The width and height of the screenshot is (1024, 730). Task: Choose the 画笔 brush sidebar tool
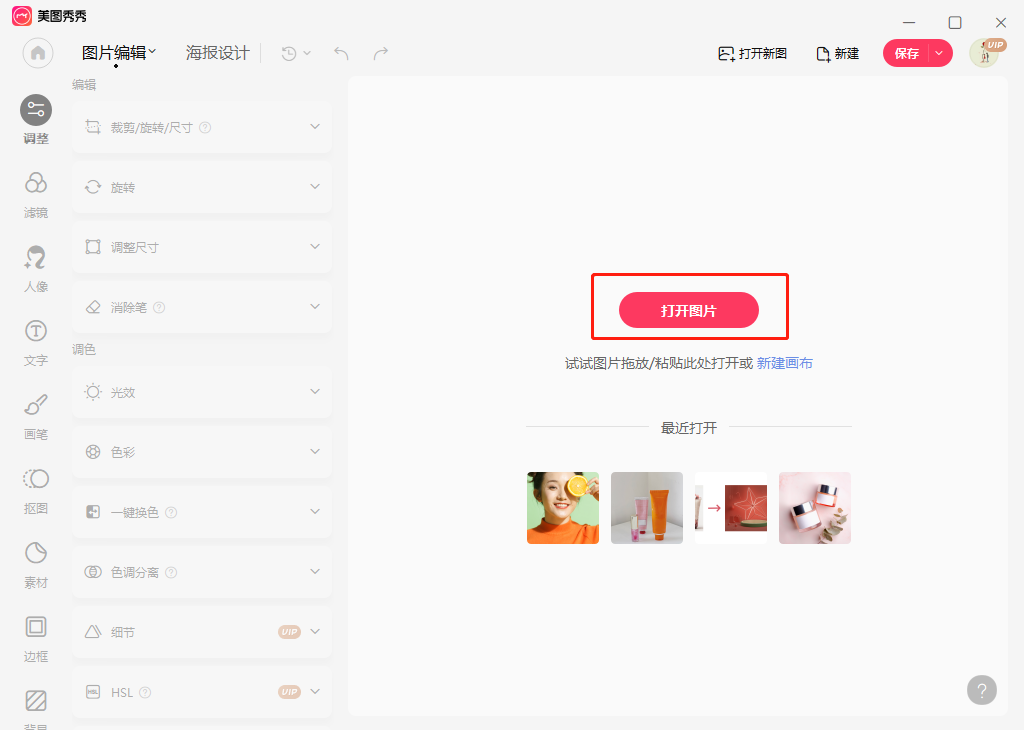(x=36, y=417)
